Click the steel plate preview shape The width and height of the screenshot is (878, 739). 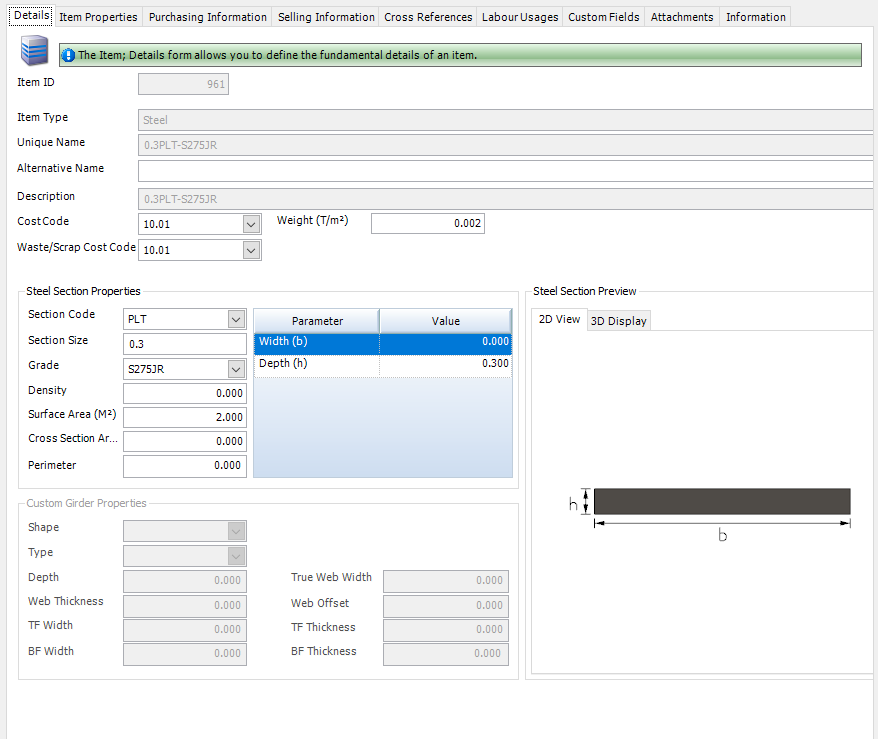point(722,501)
